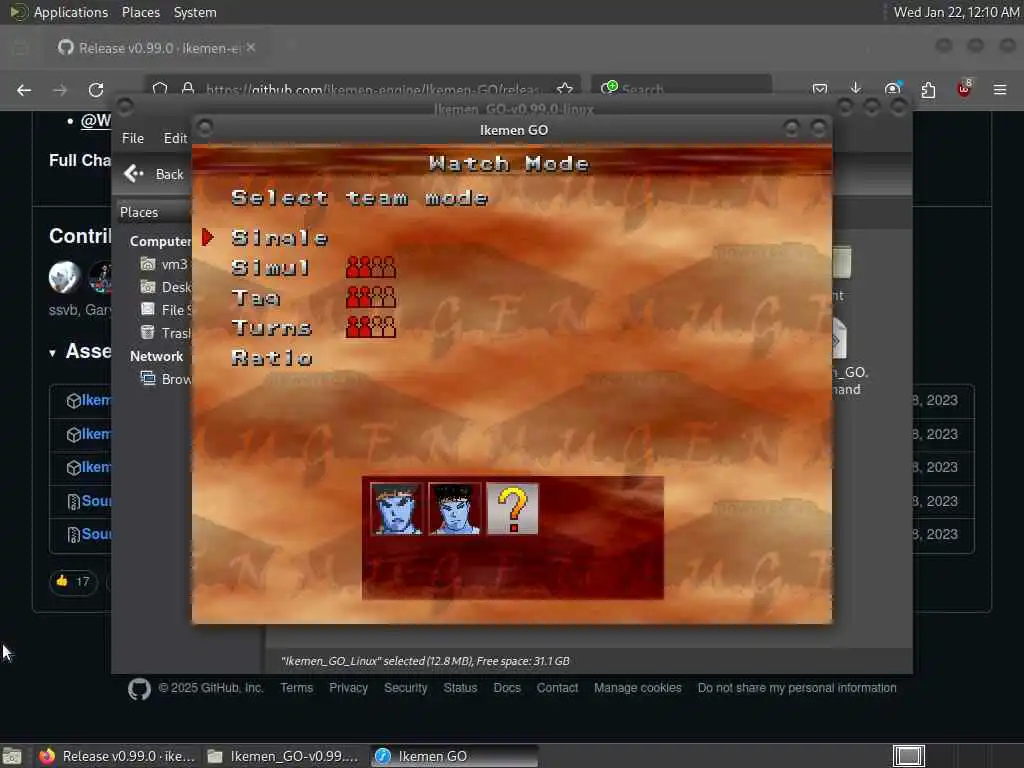The height and width of the screenshot is (768, 1024).
Task: Open vm3 home folder in sidebar
Action: pos(165,264)
